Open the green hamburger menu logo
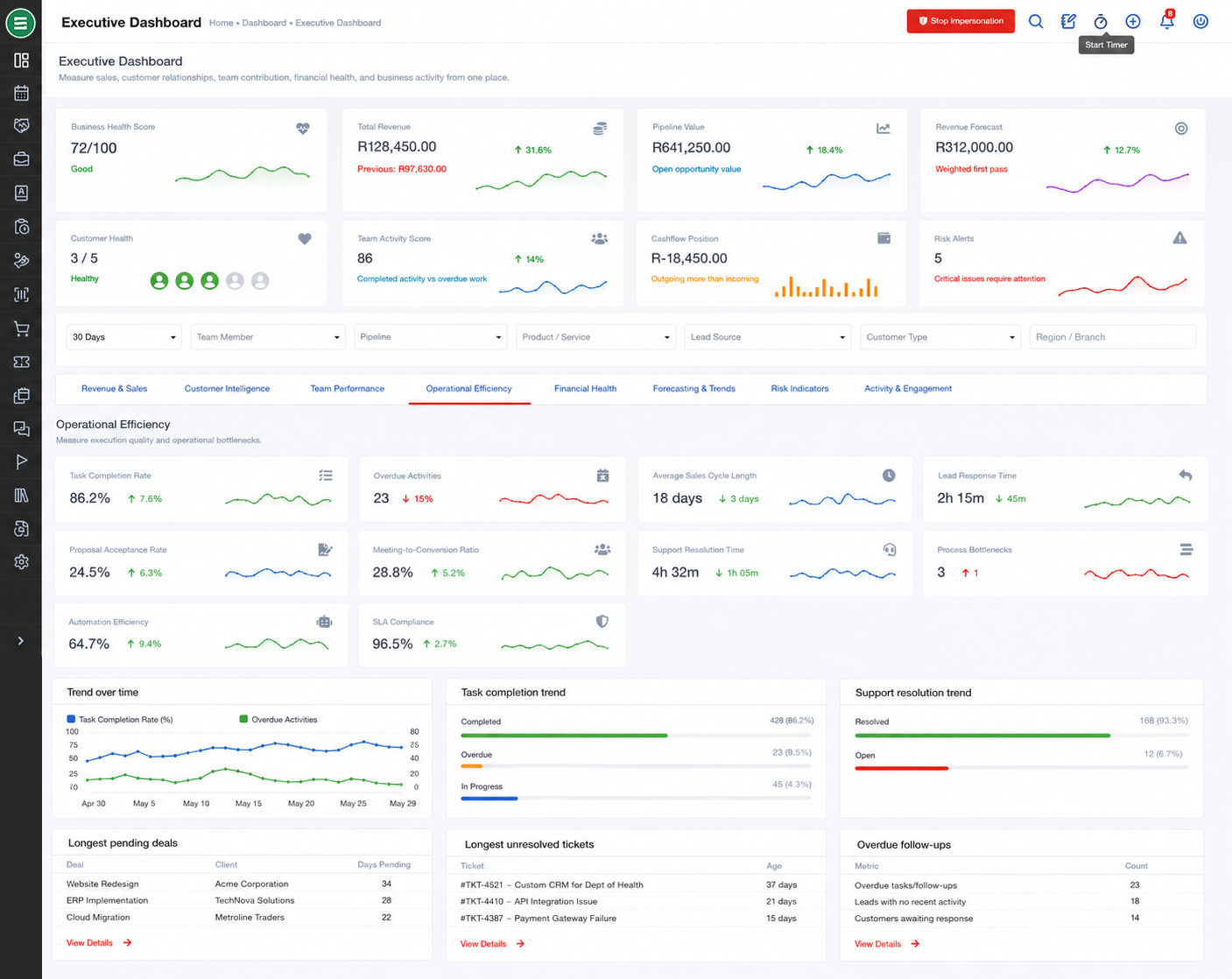The width and height of the screenshot is (1232, 979). (x=20, y=23)
